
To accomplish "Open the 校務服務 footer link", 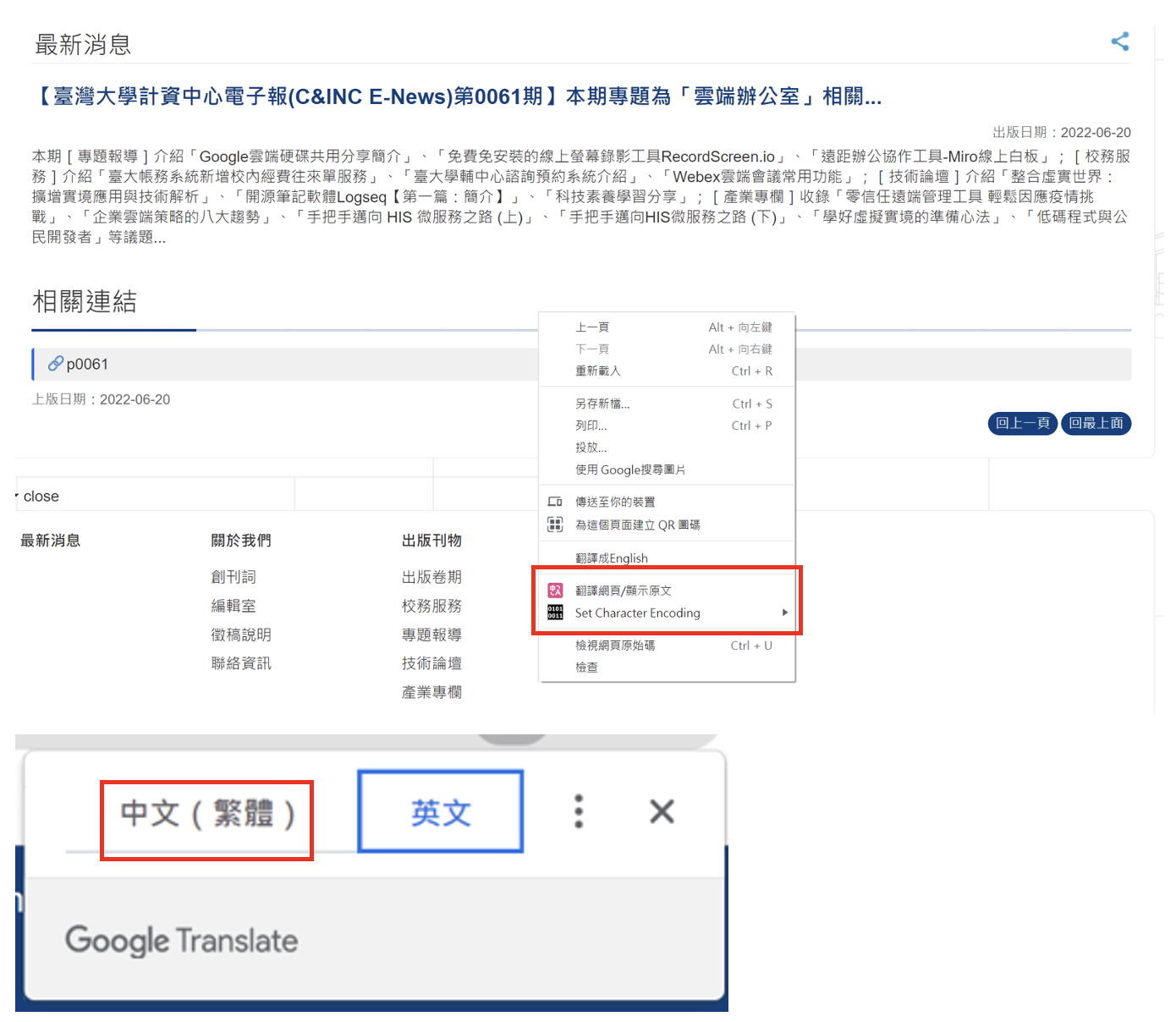I will pyautogui.click(x=431, y=606).
